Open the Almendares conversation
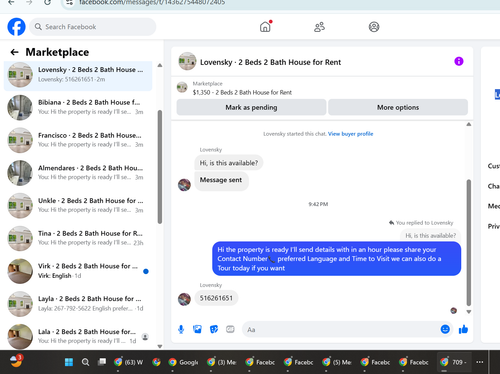 [x=78, y=173]
